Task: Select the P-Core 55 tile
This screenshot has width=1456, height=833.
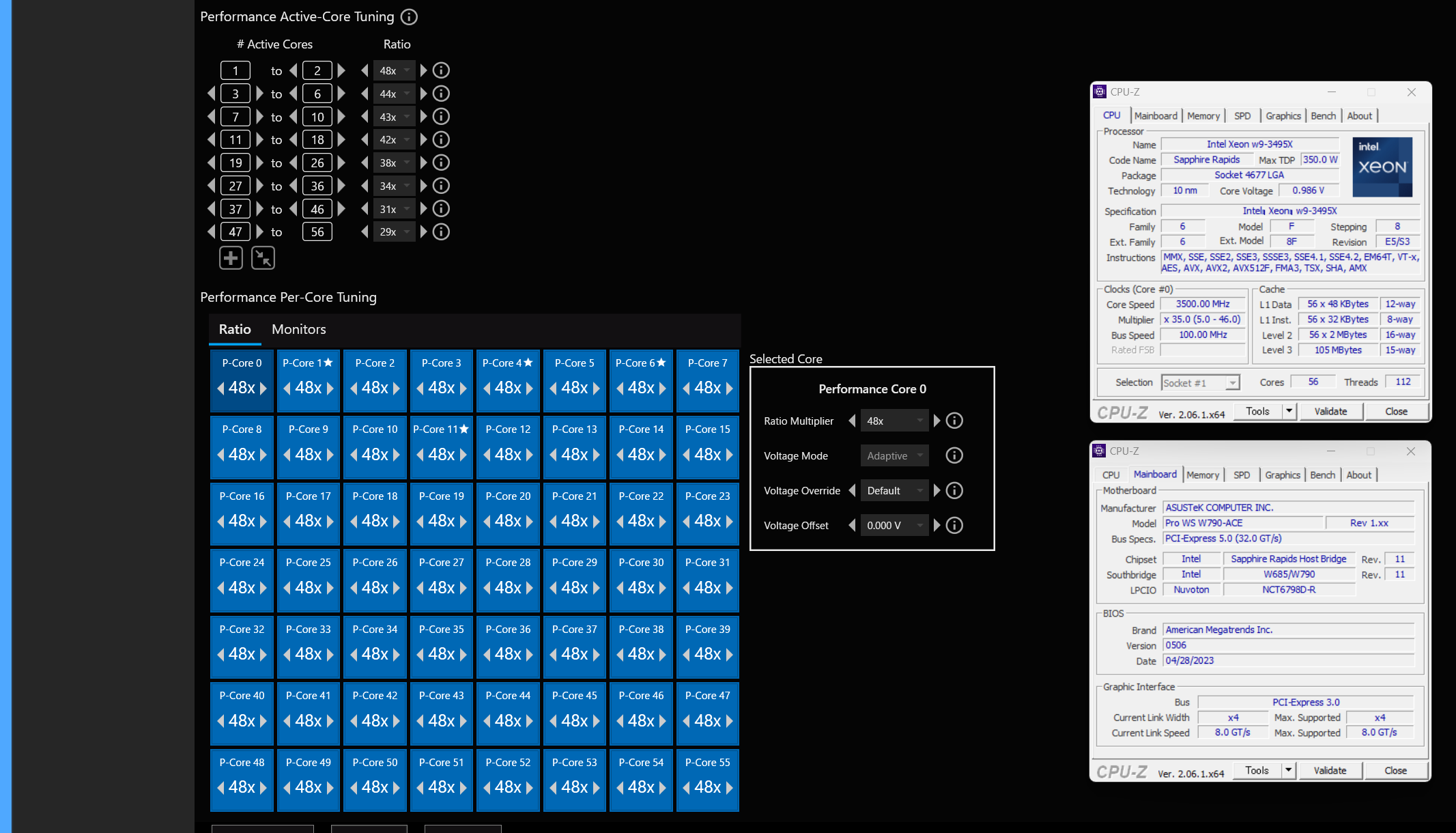Action: [708, 780]
